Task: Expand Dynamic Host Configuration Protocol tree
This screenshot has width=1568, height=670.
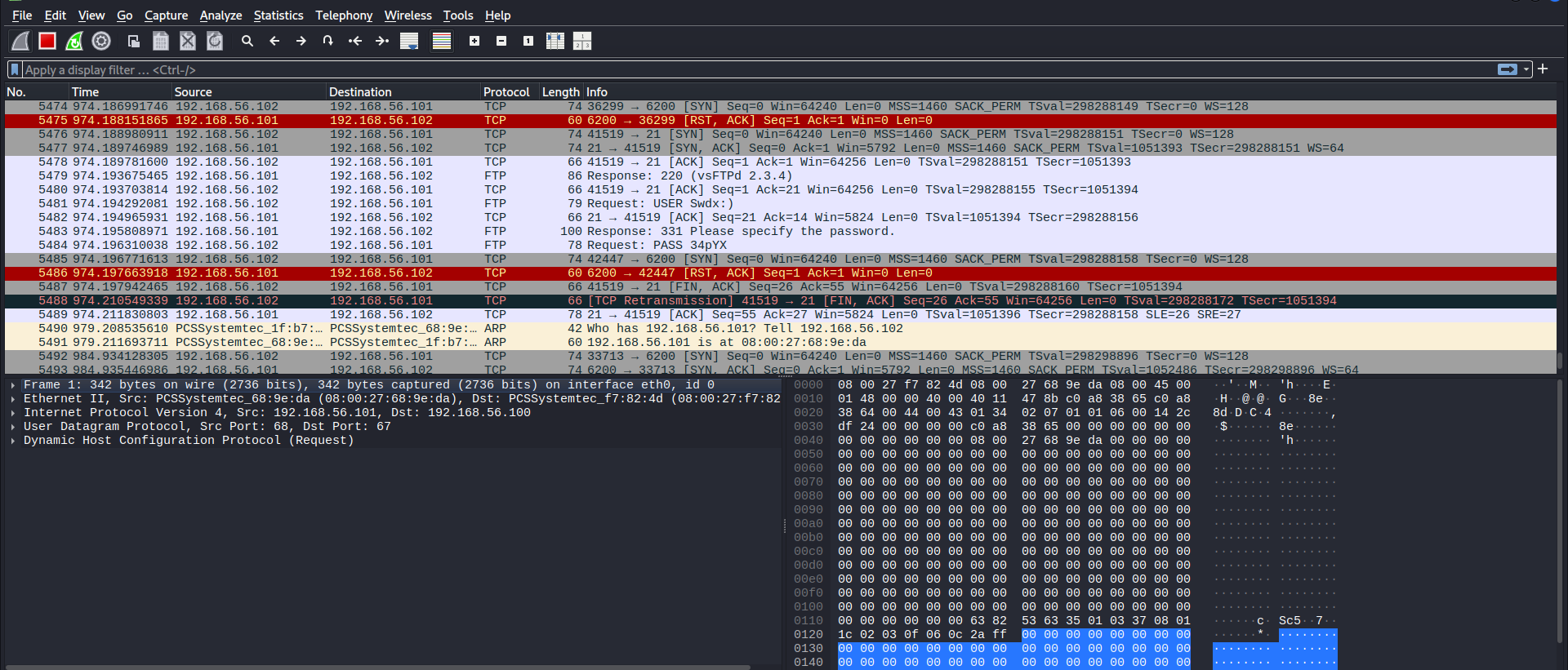Action: pos(13,441)
